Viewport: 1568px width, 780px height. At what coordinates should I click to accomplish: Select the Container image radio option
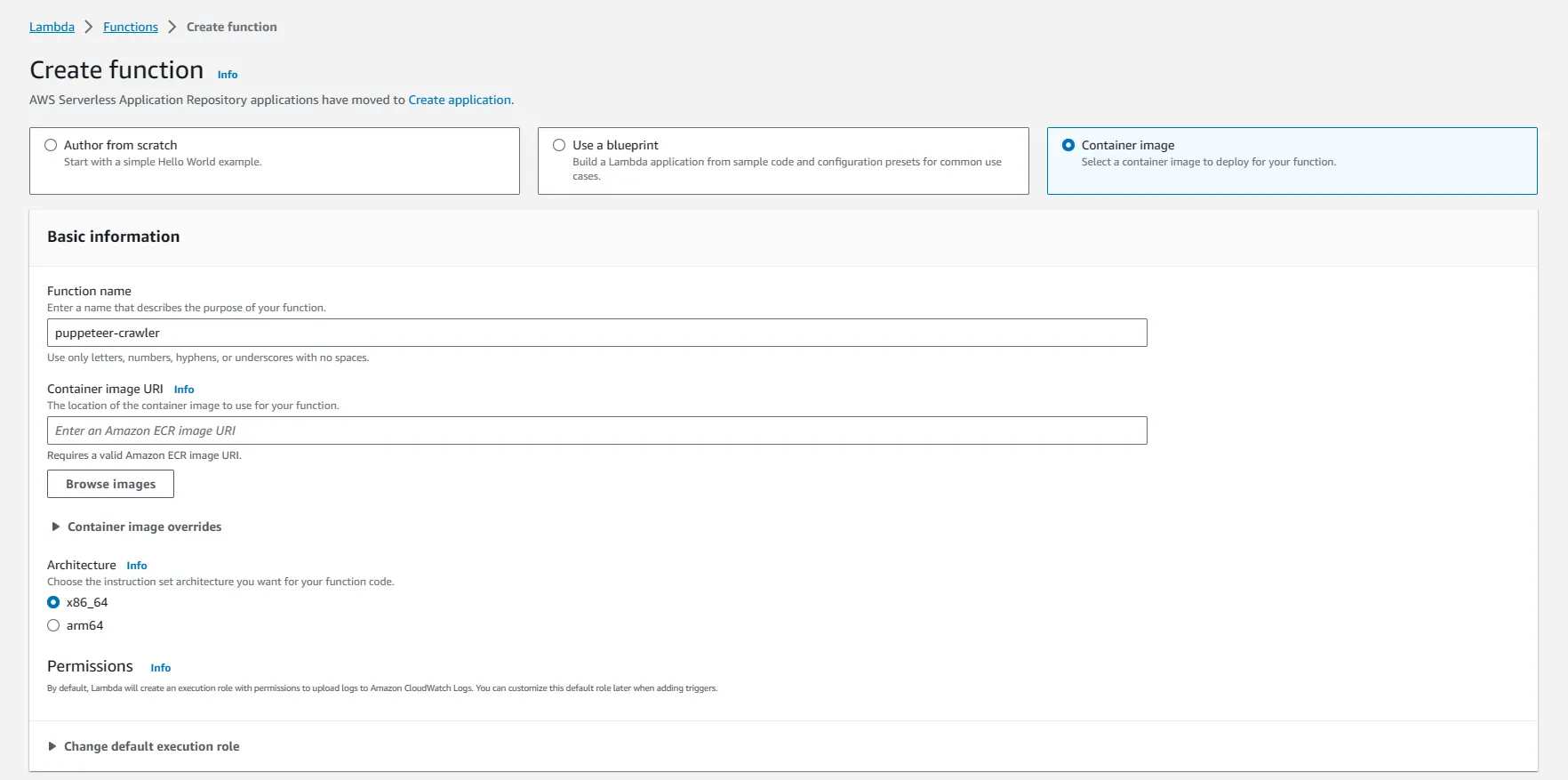click(x=1068, y=145)
